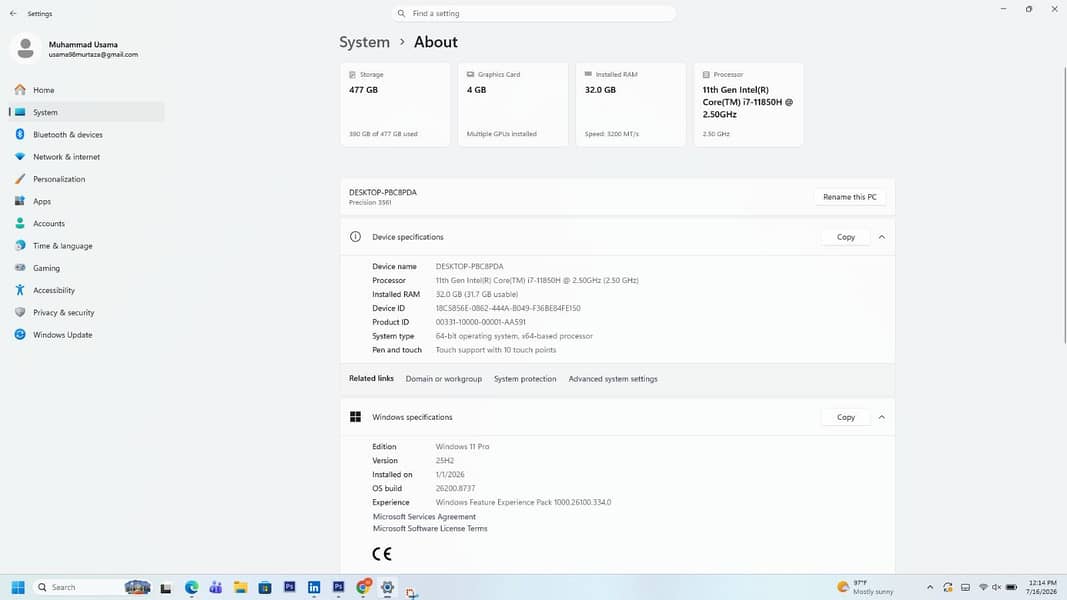Click the Product ID value 00331-10000-00001-AA591
The width and height of the screenshot is (1067, 600).
pyautogui.click(x=480, y=322)
